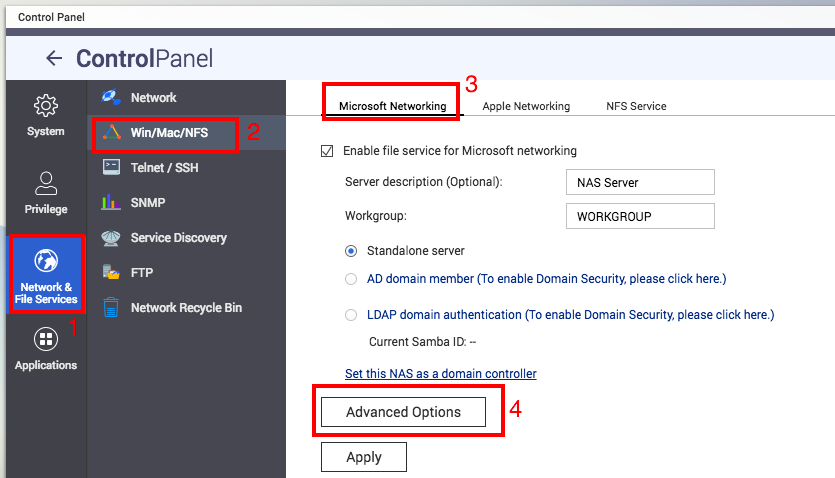
Task: Toggle Enable file service for Microsoft networking
Action: (x=327, y=151)
